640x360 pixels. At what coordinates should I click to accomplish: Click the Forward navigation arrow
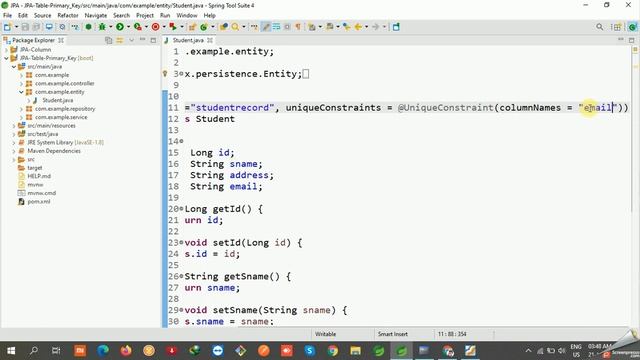coord(376,27)
